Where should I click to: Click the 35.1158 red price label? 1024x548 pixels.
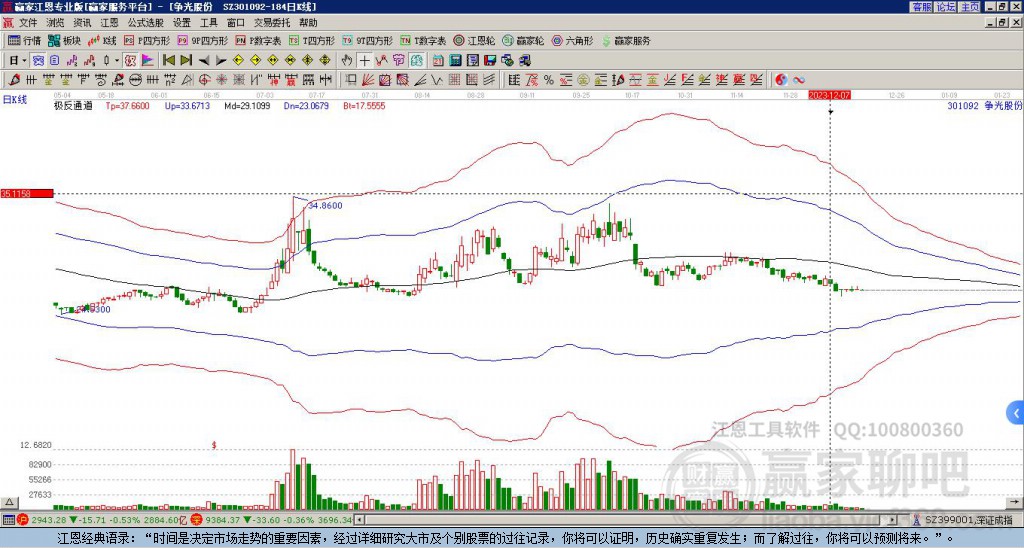[x=27, y=193]
